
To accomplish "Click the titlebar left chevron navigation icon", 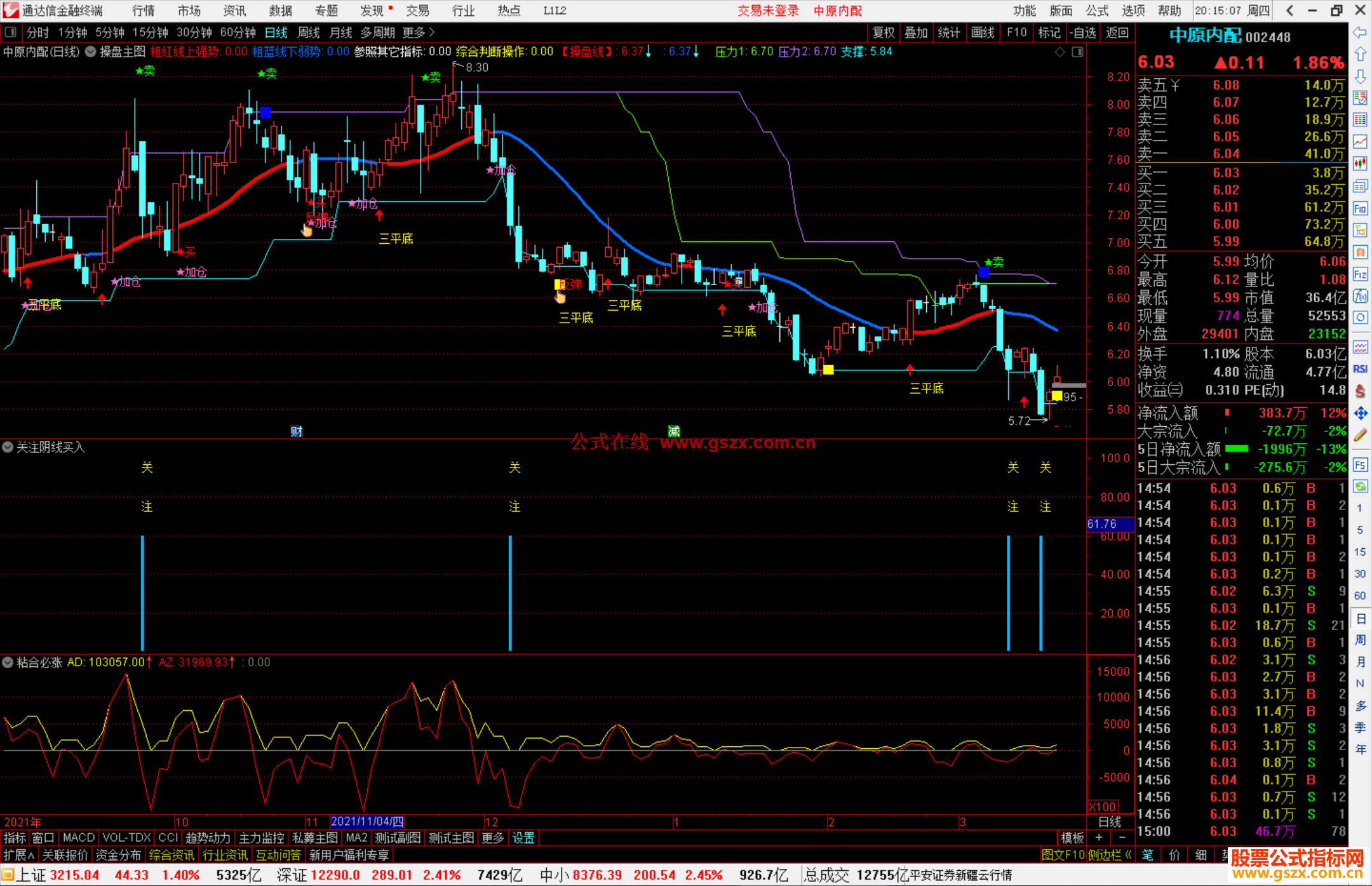I will pos(1289,10).
